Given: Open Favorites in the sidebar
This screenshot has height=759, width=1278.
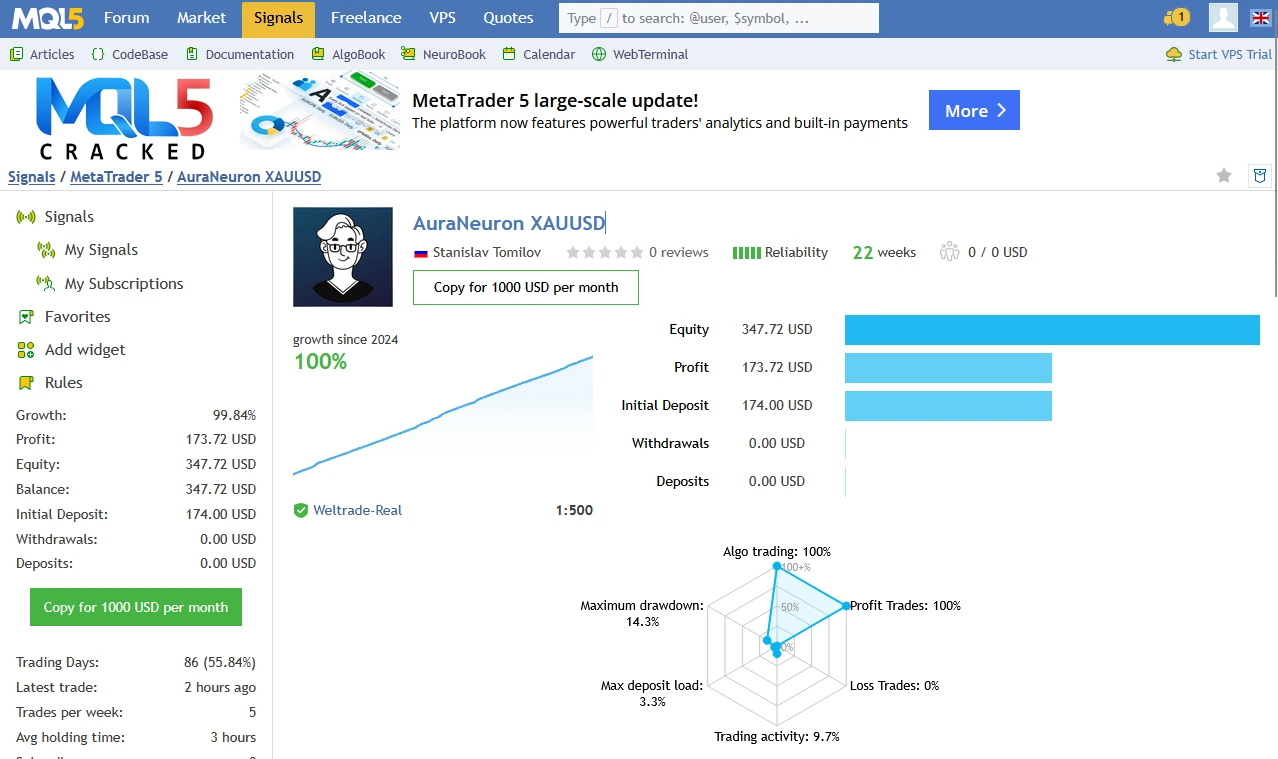Looking at the screenshot, I should point(78,317).
